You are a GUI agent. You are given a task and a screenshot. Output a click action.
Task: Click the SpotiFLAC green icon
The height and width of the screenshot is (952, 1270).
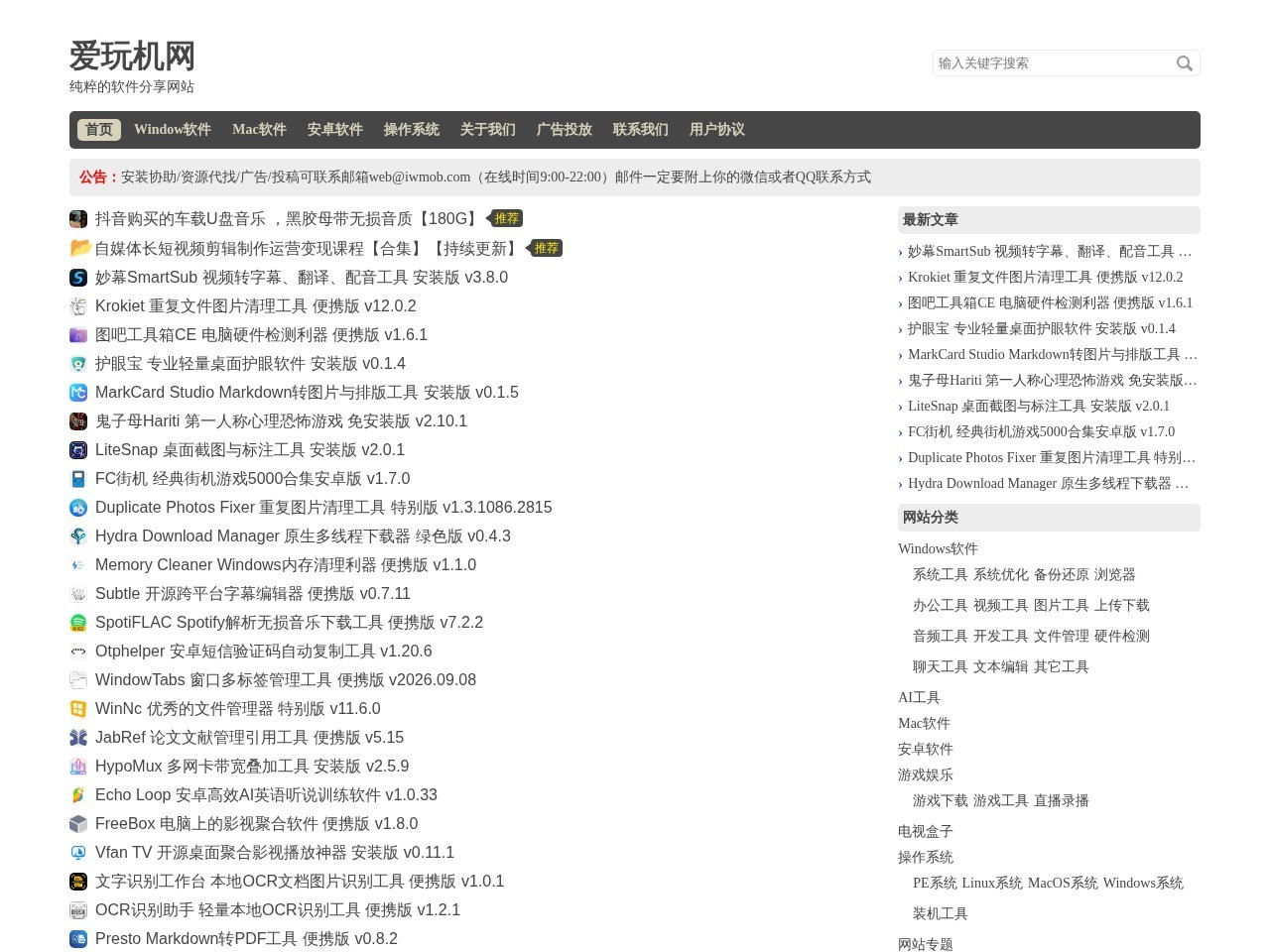(x=78, y=623)
